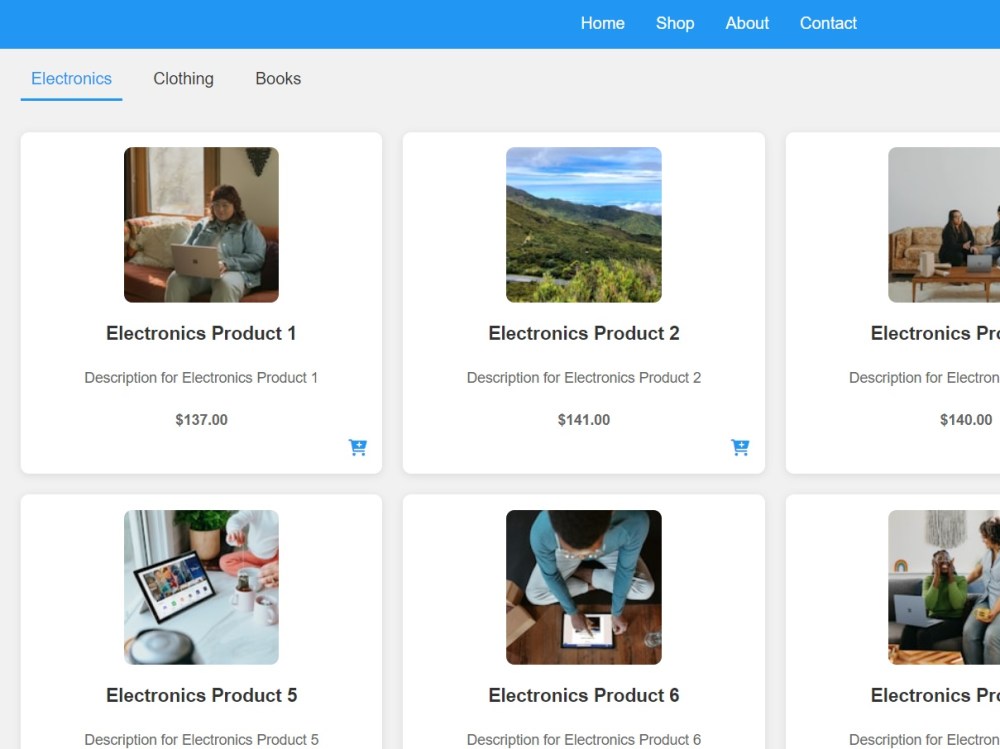Click the title Electronics Product 2
The width and height of the screenshot is (1000, 749).
[584, 333]
